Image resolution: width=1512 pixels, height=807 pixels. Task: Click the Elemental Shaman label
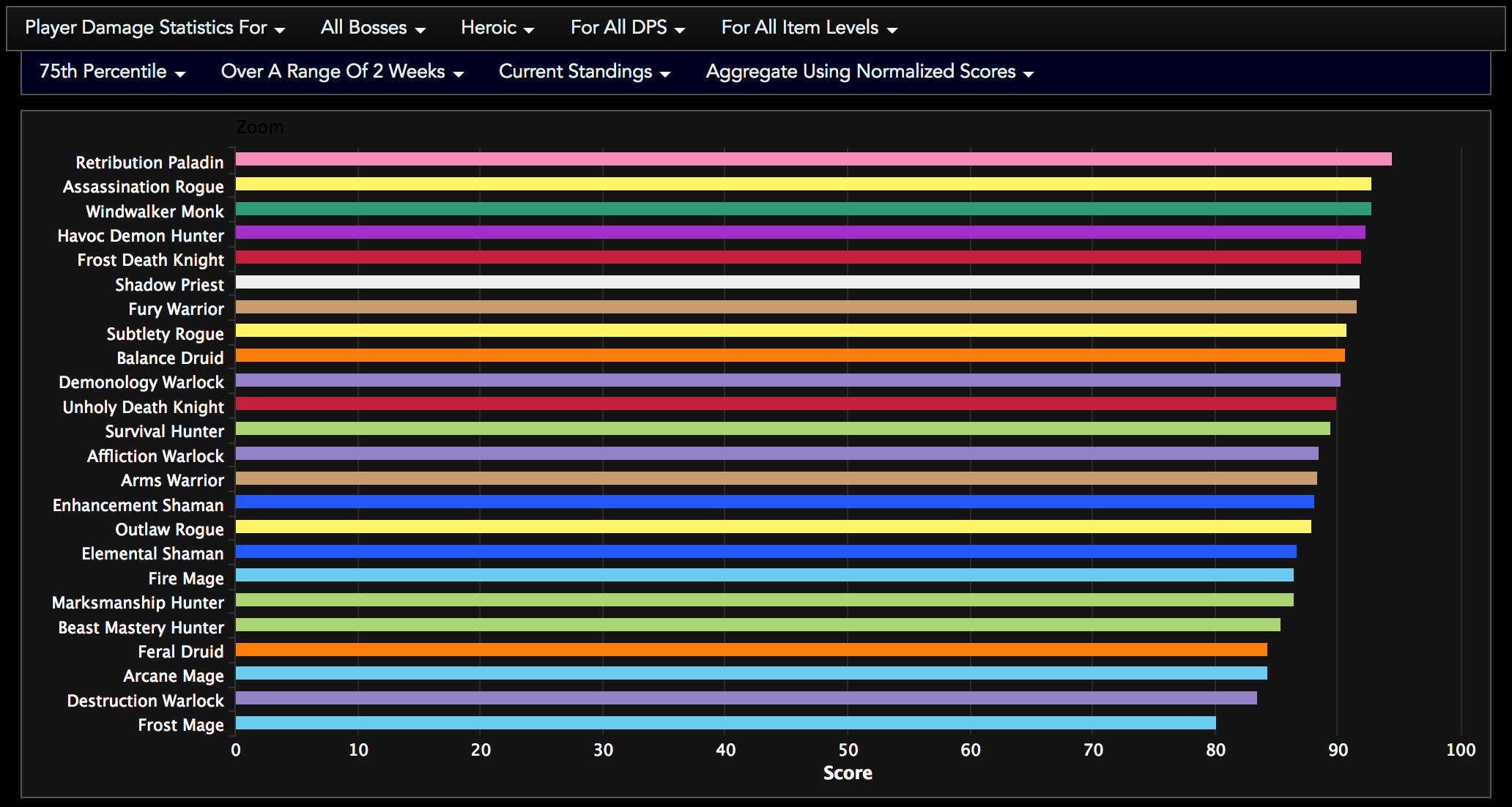[x=152, y=554]
